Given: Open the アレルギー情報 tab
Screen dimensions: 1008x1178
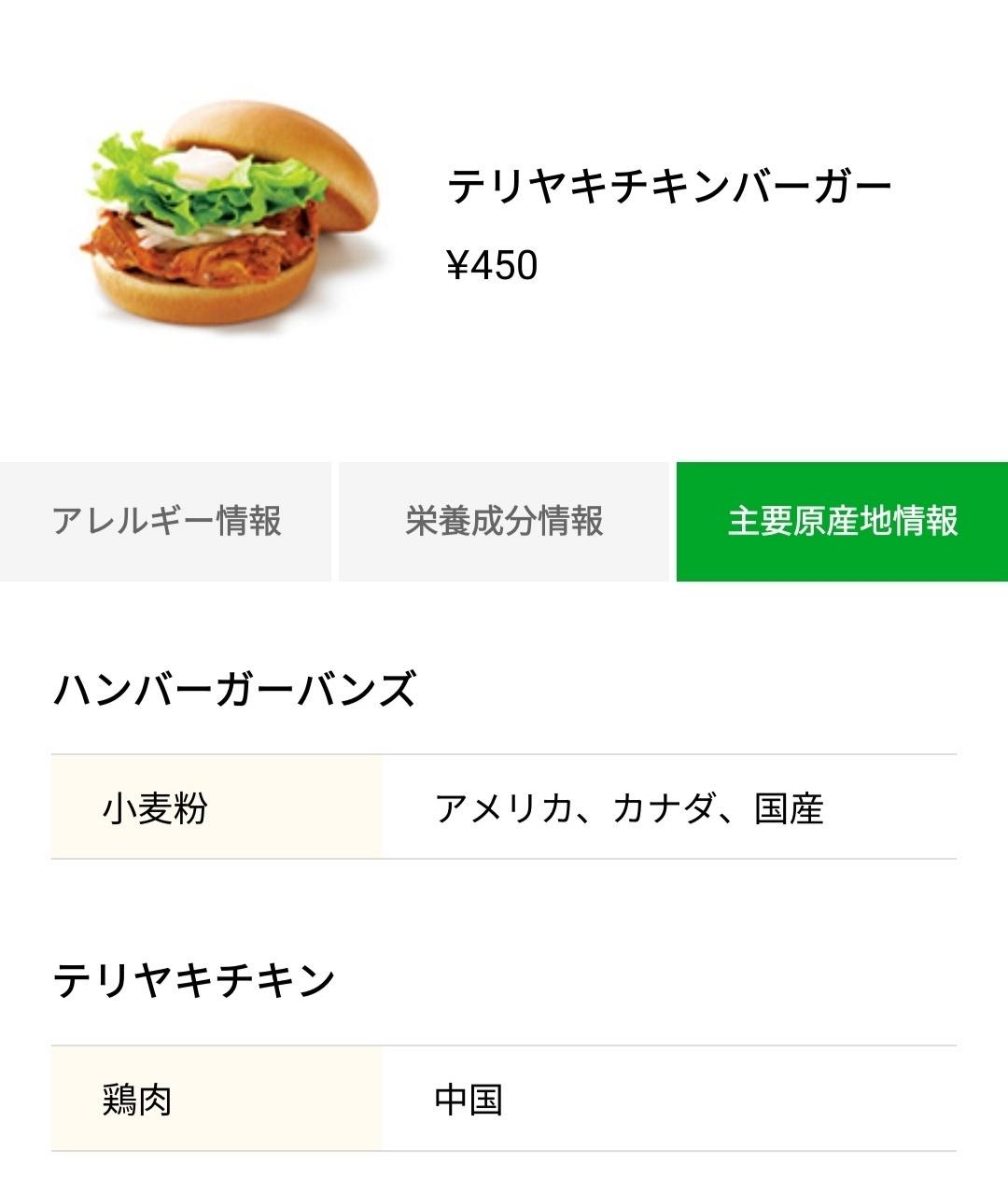Looking at the screenshot, I should coord(166,521).
